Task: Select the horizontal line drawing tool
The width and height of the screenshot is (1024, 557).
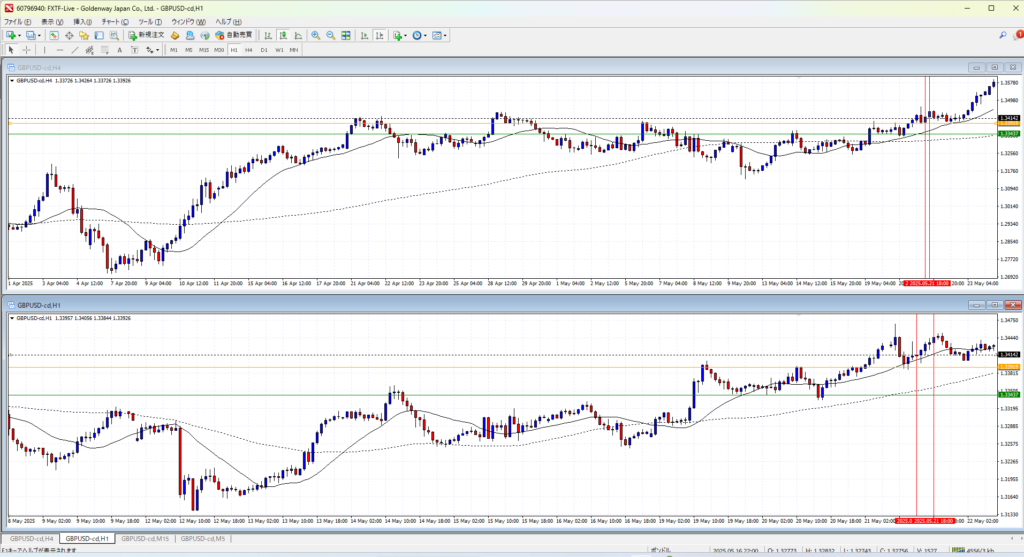Action: [61, 50]
